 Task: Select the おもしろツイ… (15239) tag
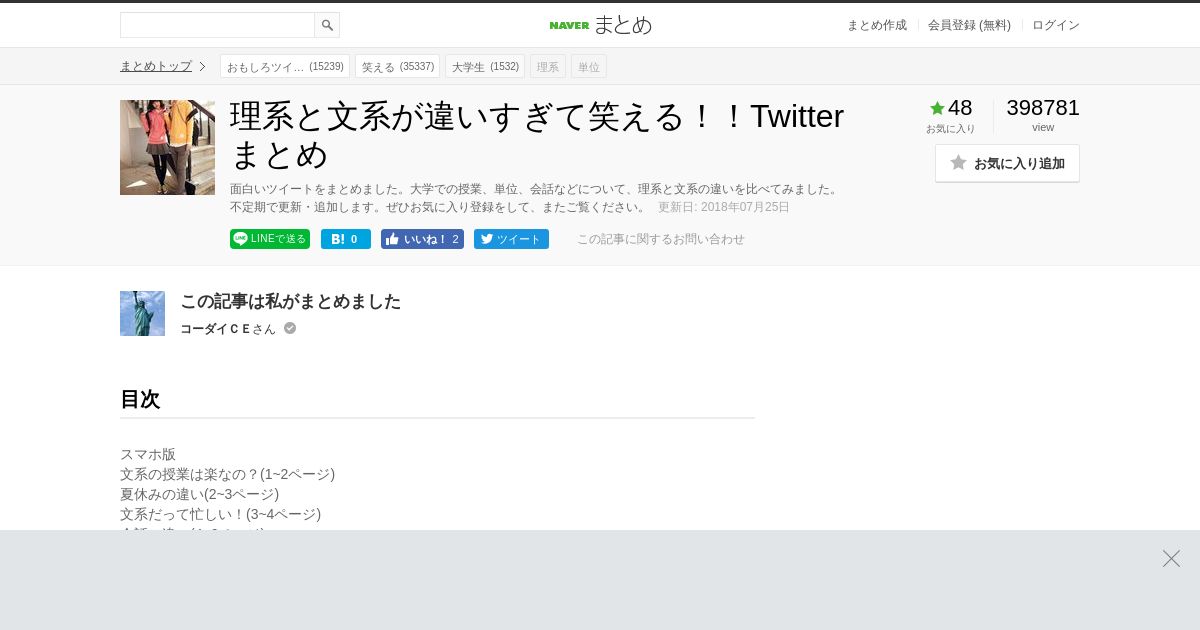[x=285, y=67]
